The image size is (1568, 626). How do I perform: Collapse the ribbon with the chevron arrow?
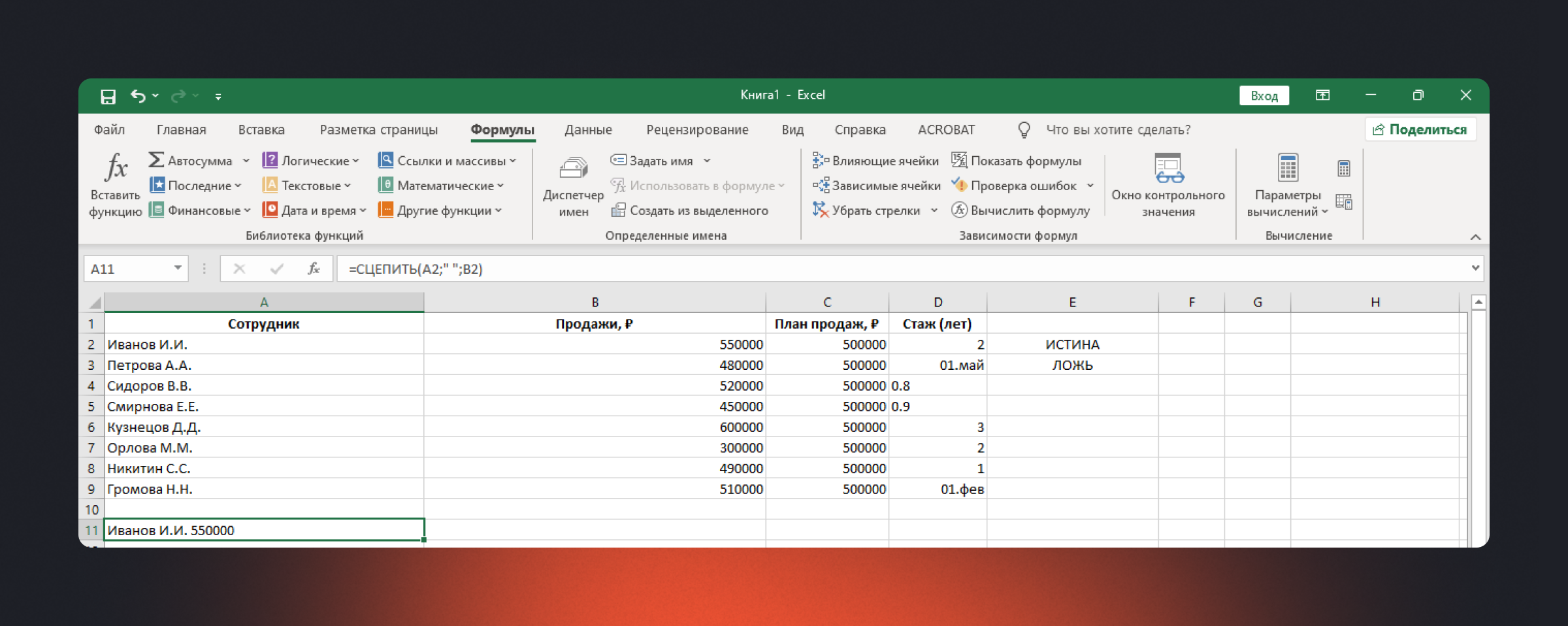tap(1475, 237)
